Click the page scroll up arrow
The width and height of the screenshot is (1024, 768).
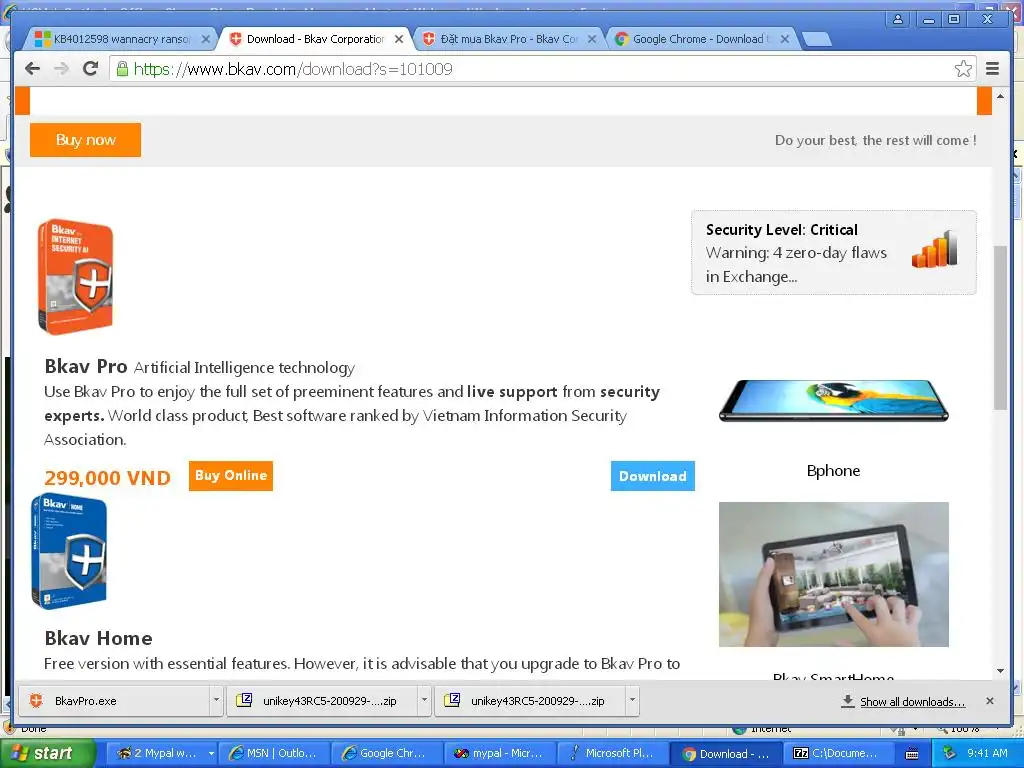(x=1000, y=97)
